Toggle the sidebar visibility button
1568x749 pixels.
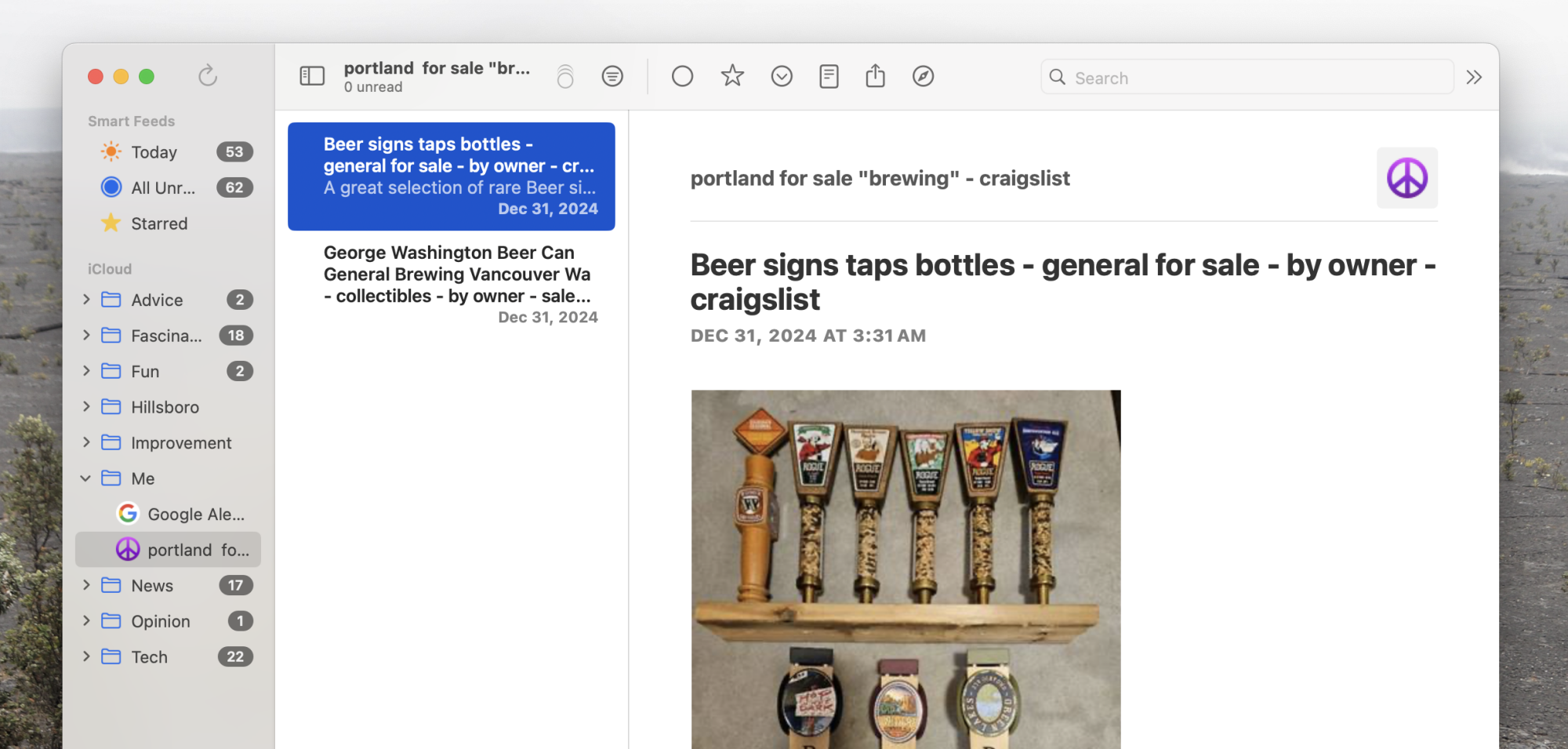coord(312,76)
